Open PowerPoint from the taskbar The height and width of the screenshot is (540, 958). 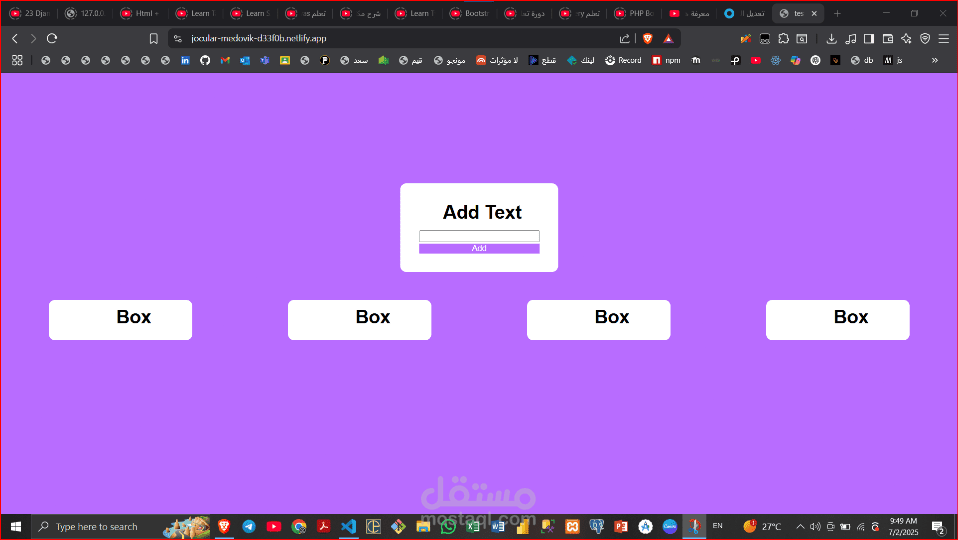tap(621, 527)
